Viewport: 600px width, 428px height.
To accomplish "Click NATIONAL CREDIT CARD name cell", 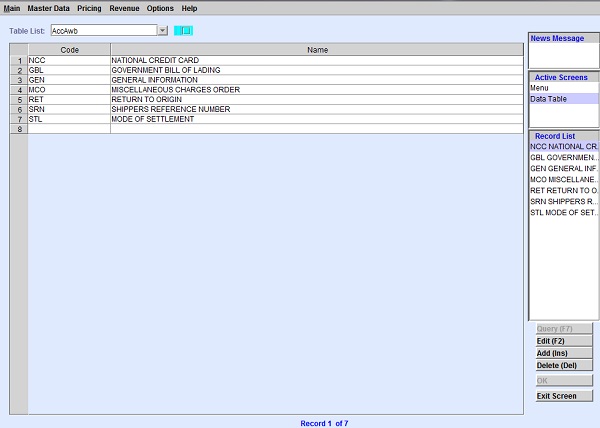I will point(317,60).
